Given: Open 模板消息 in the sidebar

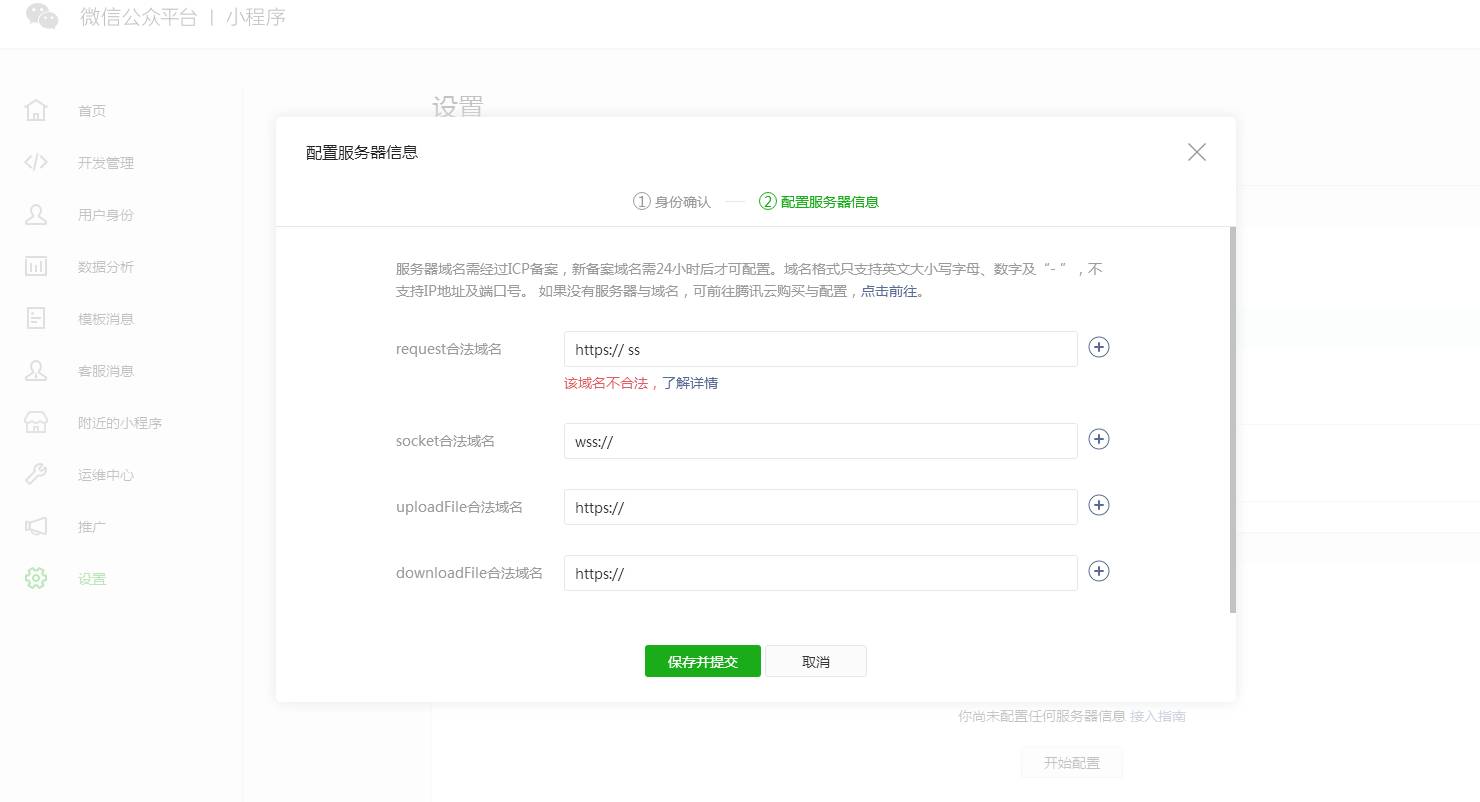Looking at the screenshot, I should (x=105, y=319).
